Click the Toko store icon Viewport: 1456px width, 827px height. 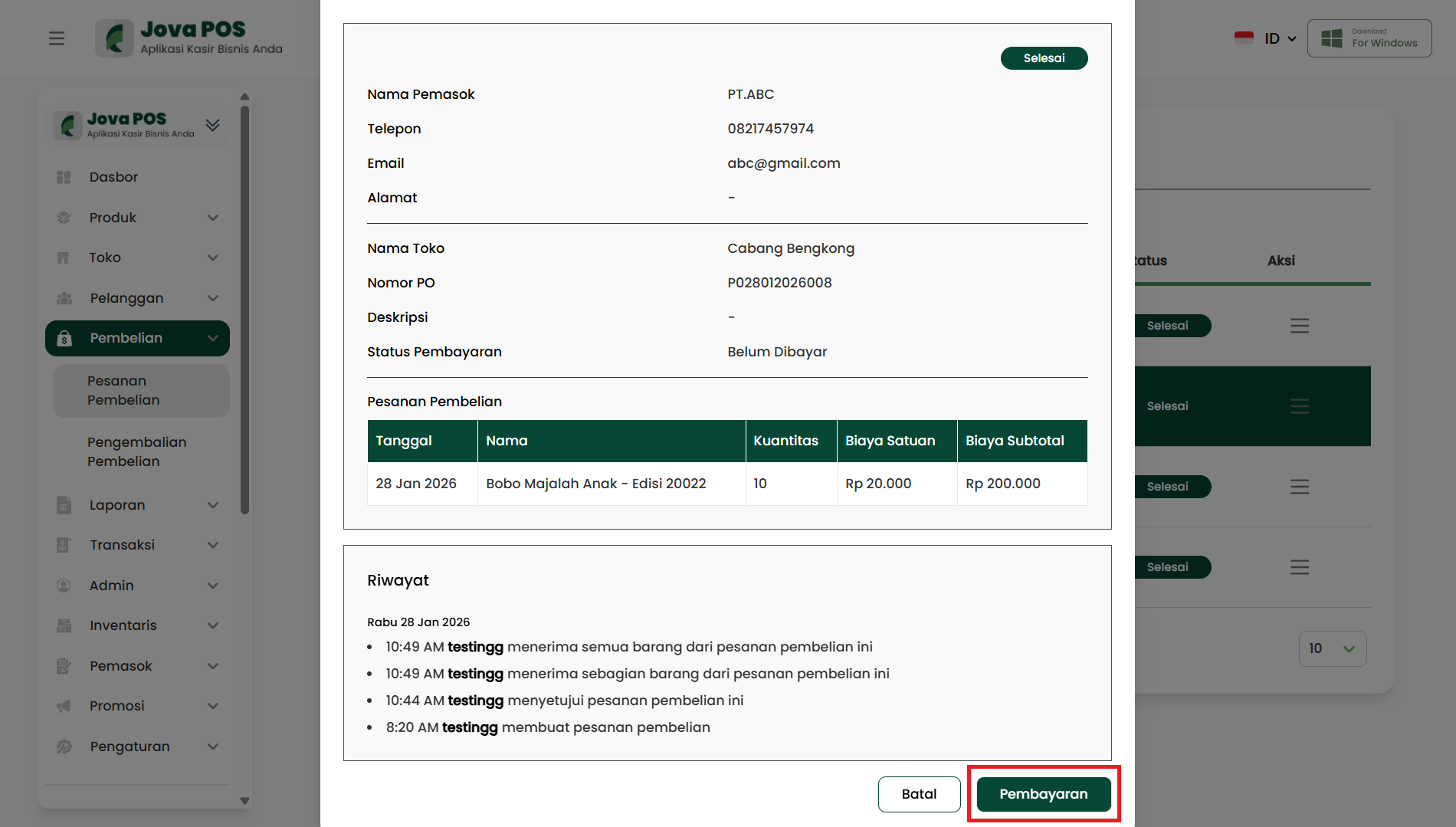coord(64,258)
